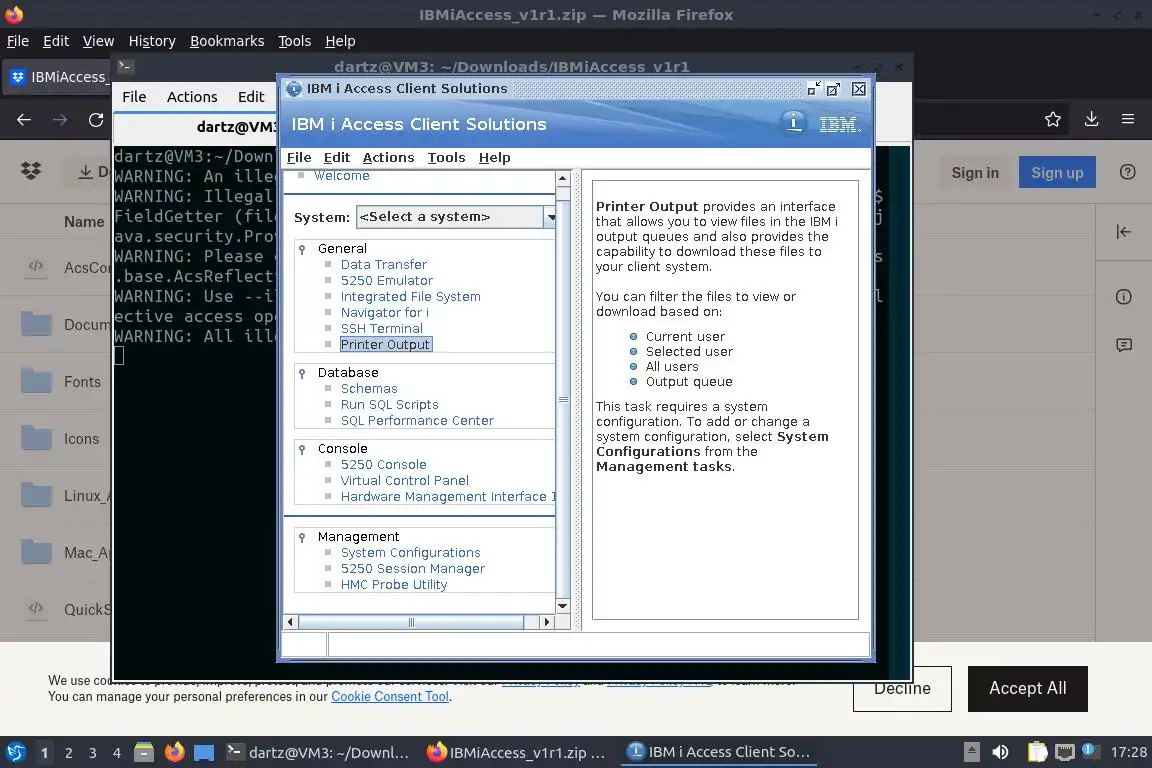
Task: Open Schemas under Database
Action: [x=369, y=389]
